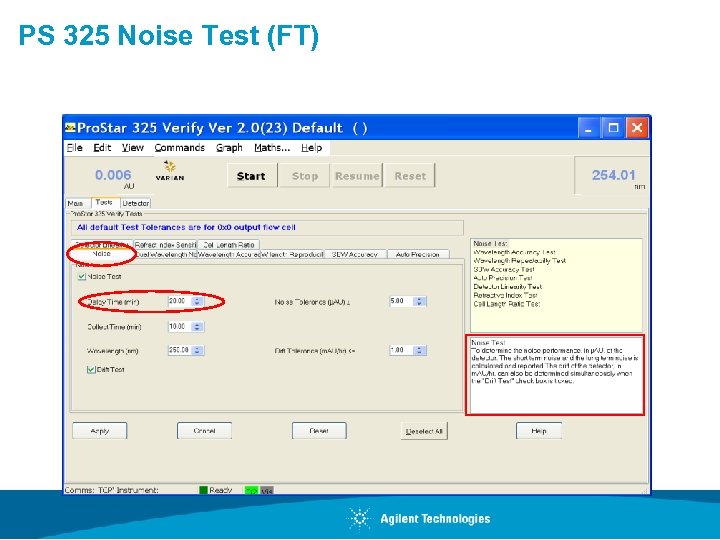Select the Noise test tab
This screenshot has height=540, width=720.
101,253
